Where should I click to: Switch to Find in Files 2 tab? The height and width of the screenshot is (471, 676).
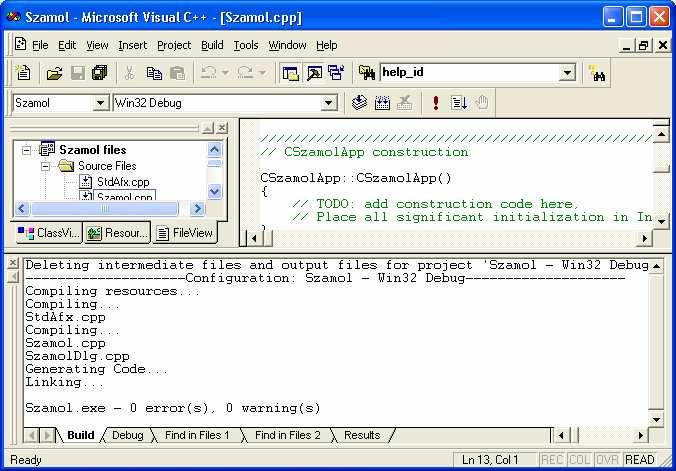pos(288,435)
